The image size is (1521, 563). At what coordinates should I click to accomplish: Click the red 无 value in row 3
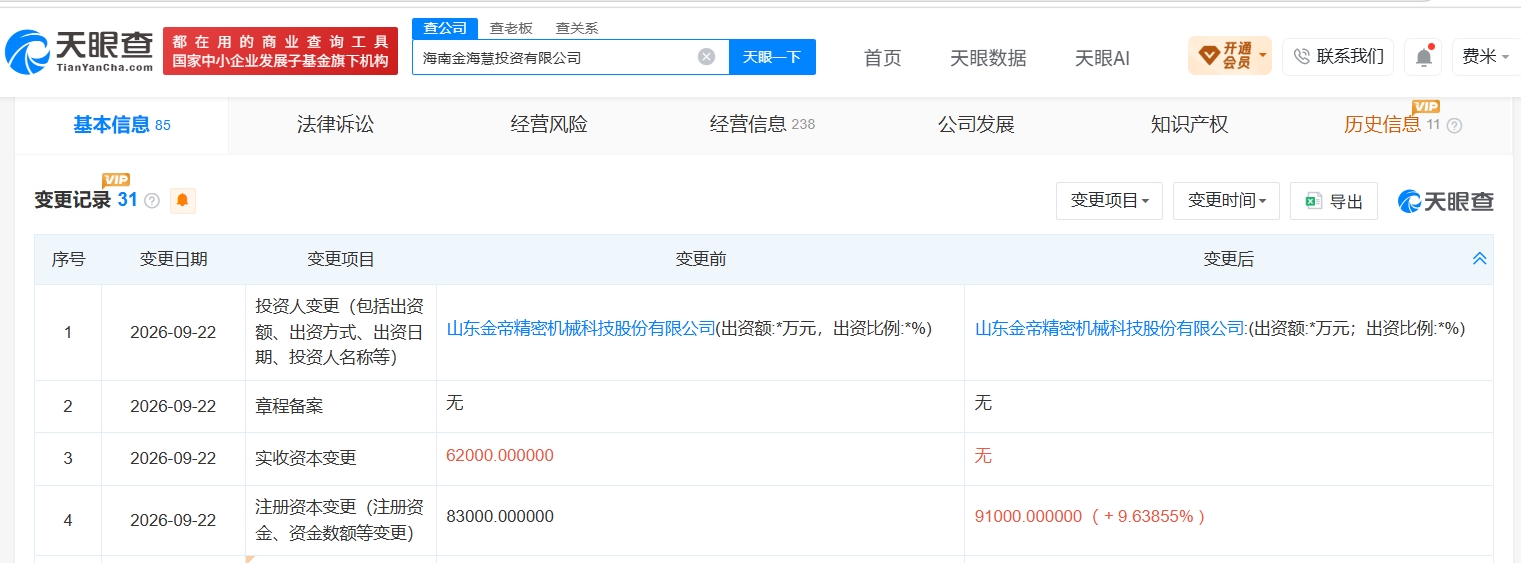click(983, 456)
